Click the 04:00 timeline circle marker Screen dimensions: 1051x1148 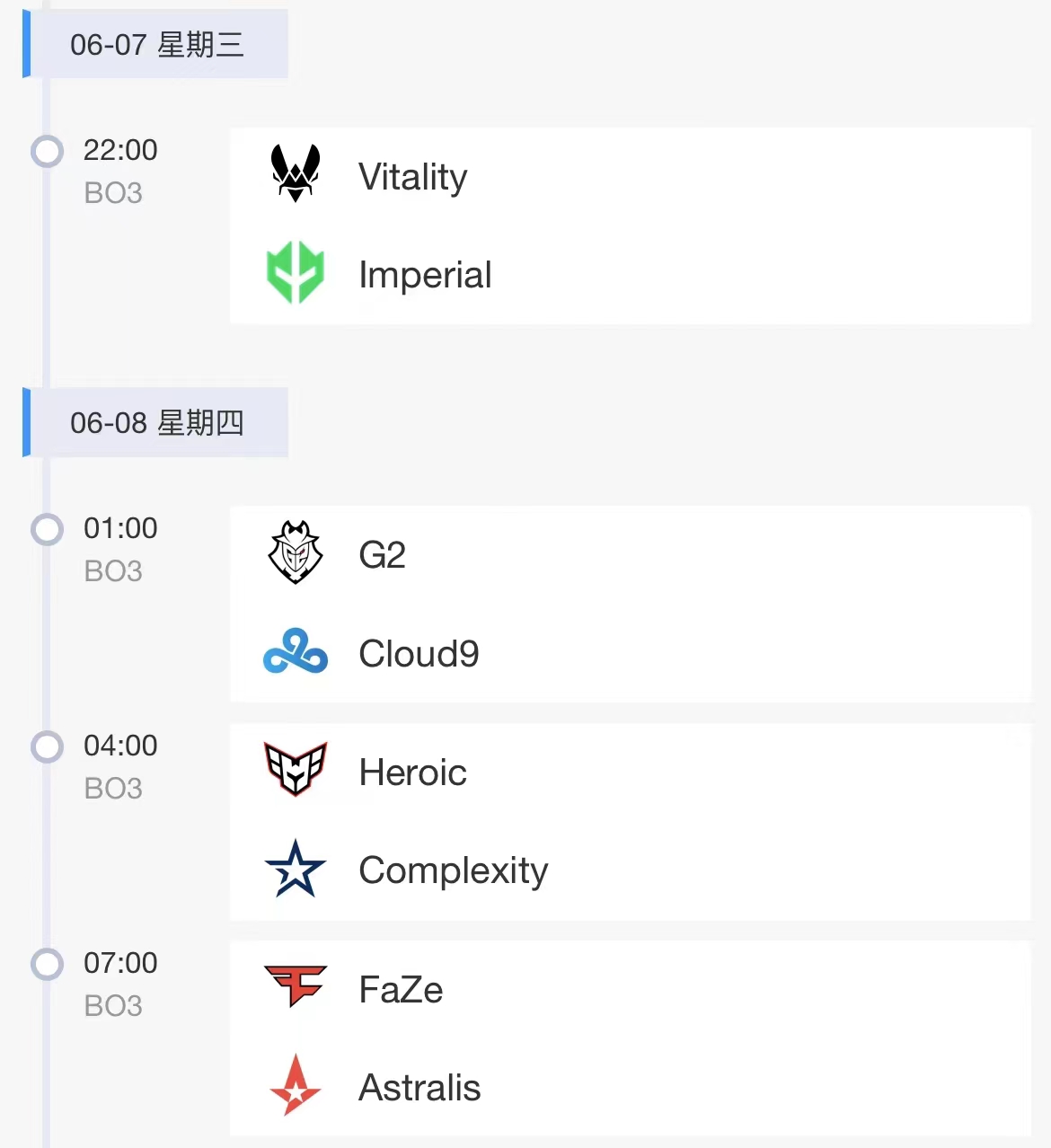point(47,746)
